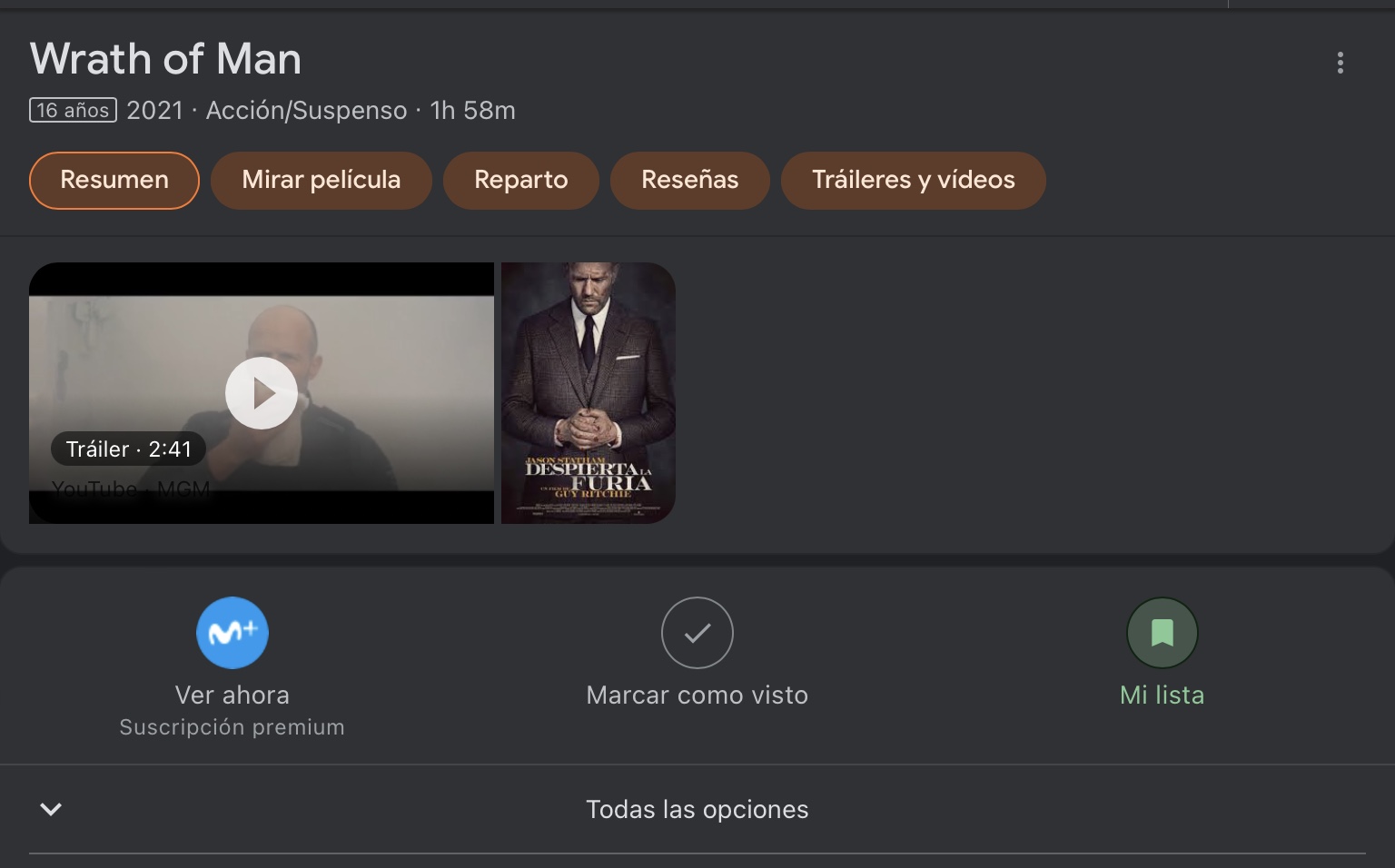
Task: Toggle the Mi lista bookmark icon
Action: pyautogui.click(x=1162, y=633)
